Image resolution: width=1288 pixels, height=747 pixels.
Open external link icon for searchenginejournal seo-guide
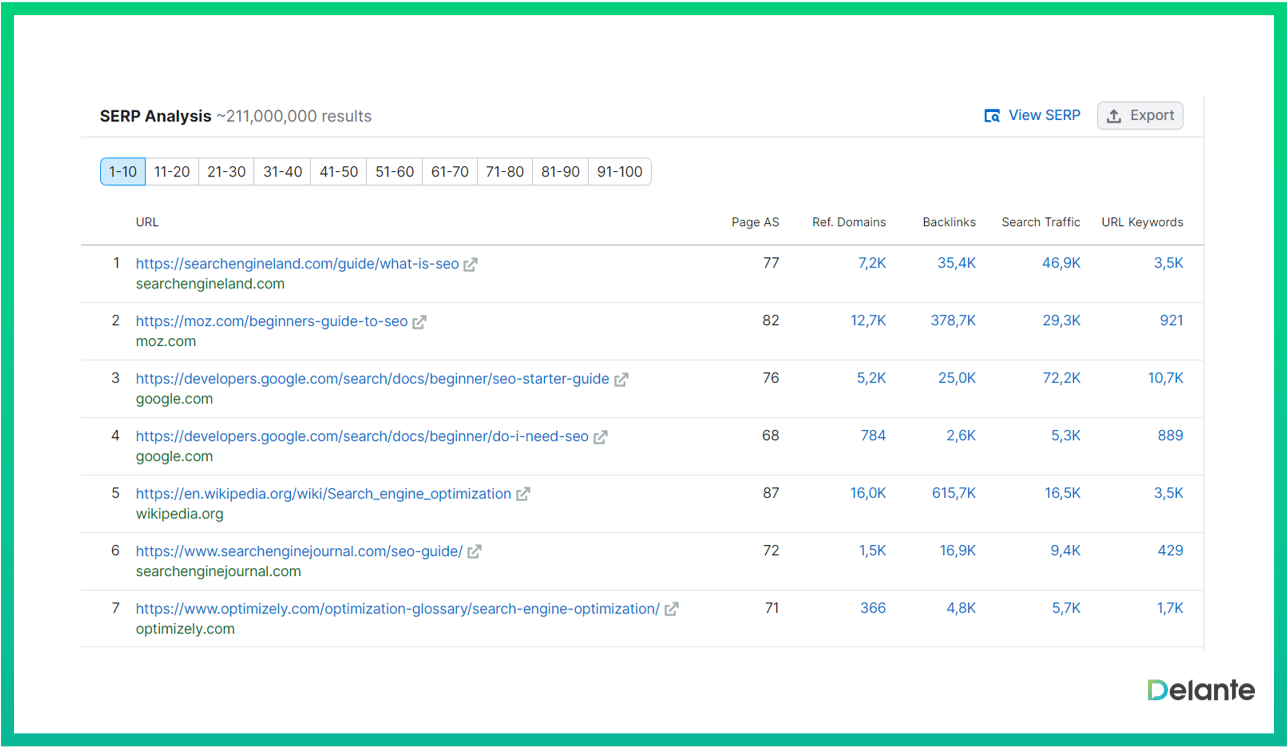click(474, 552)
